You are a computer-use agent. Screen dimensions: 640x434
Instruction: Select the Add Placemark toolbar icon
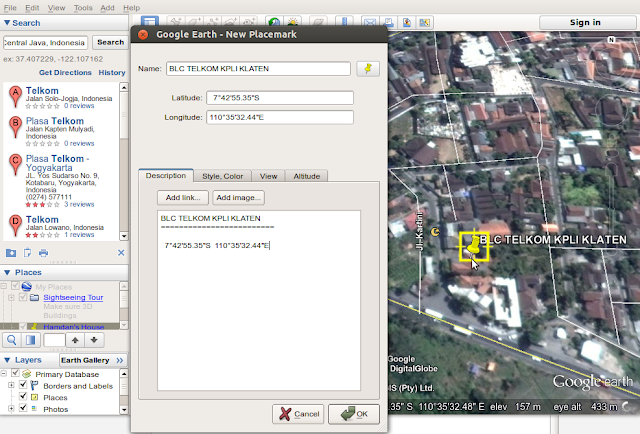(x=176, y=22)
